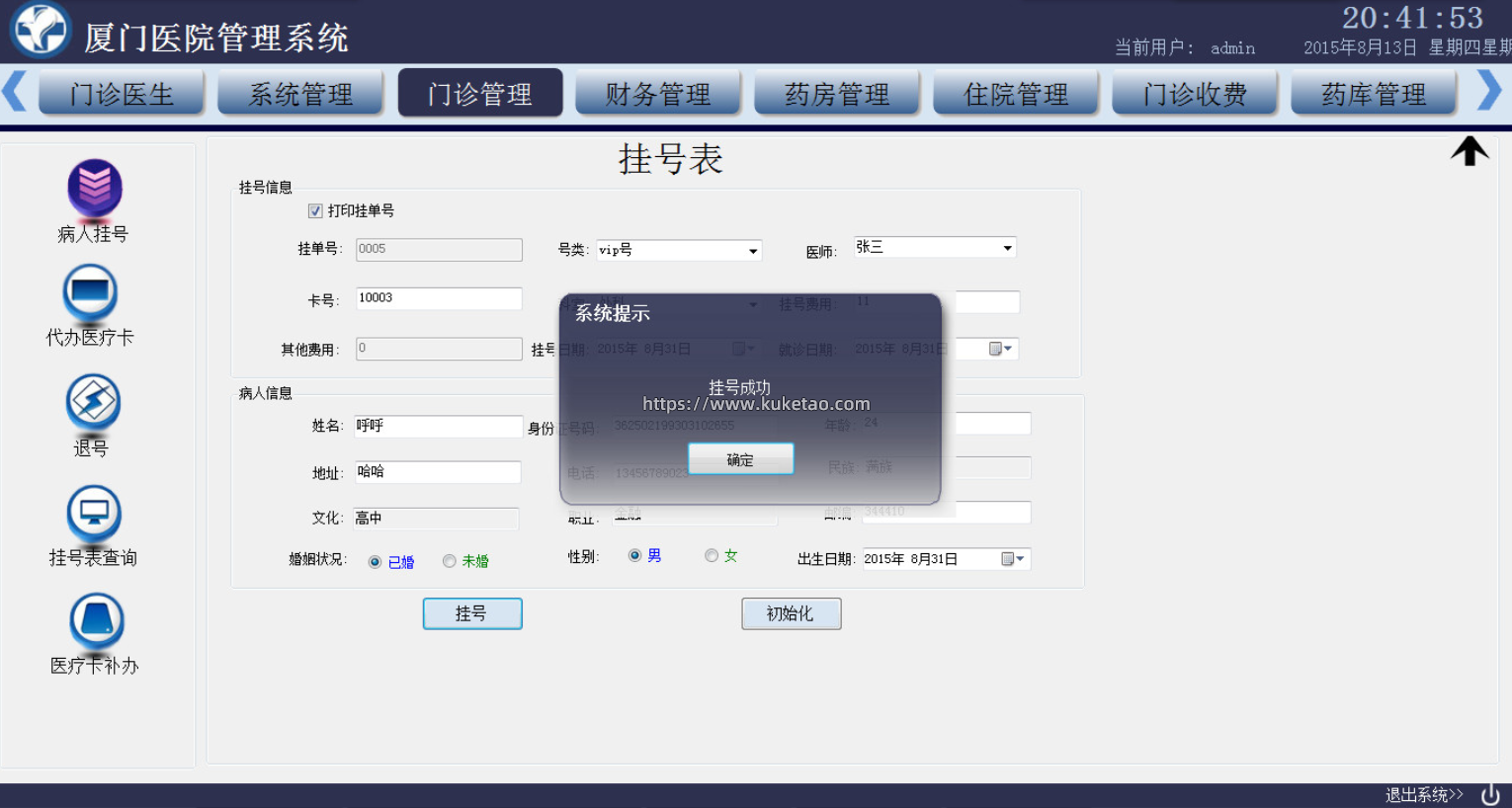Open the 病人挂号 sidebar icon
Viewport: 1512px width, 808px height.
(x=94, y=189)
